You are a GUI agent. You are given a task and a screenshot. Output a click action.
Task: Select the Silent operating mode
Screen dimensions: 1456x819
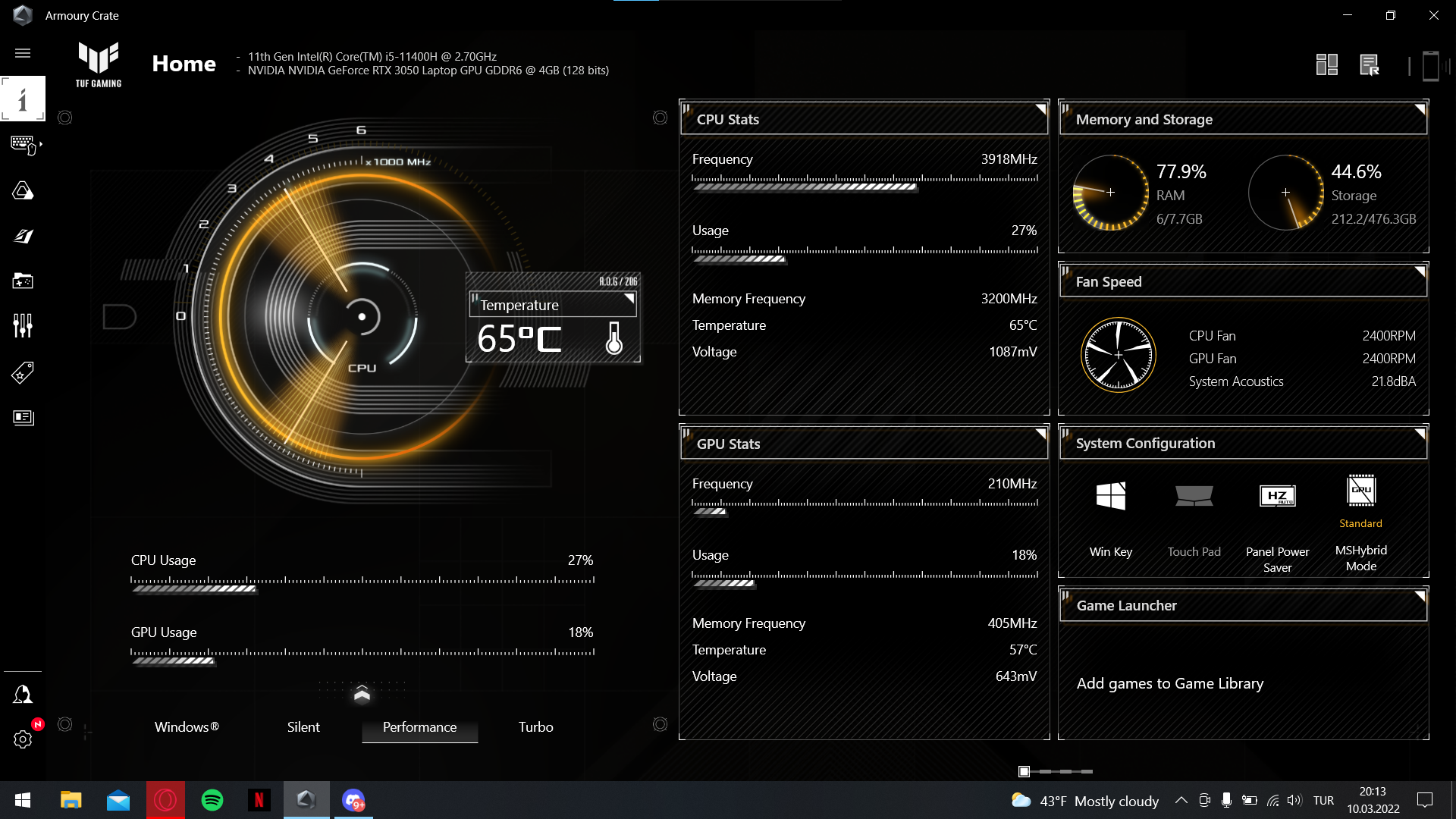click(303, 727)
